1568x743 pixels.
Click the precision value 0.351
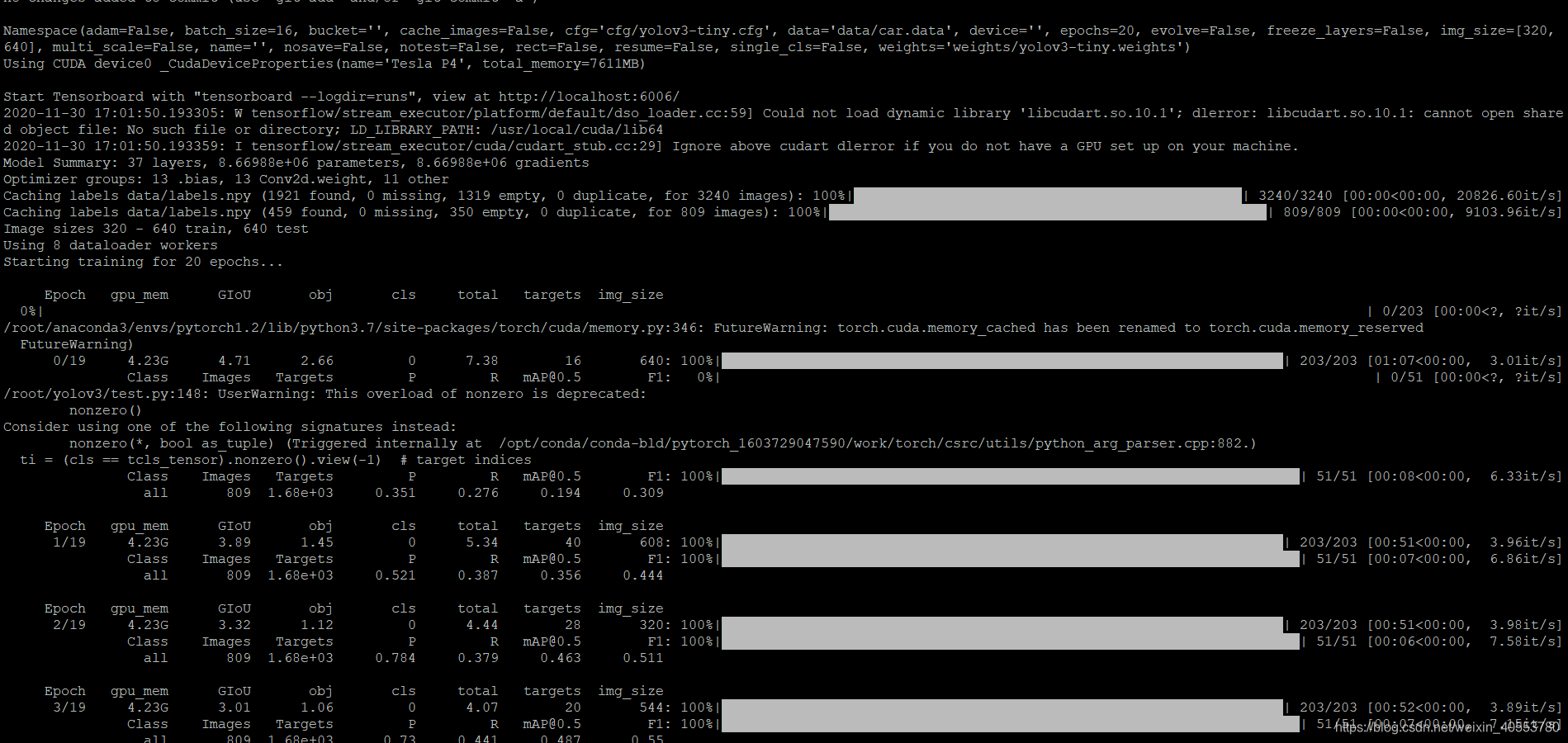[396, 493]
